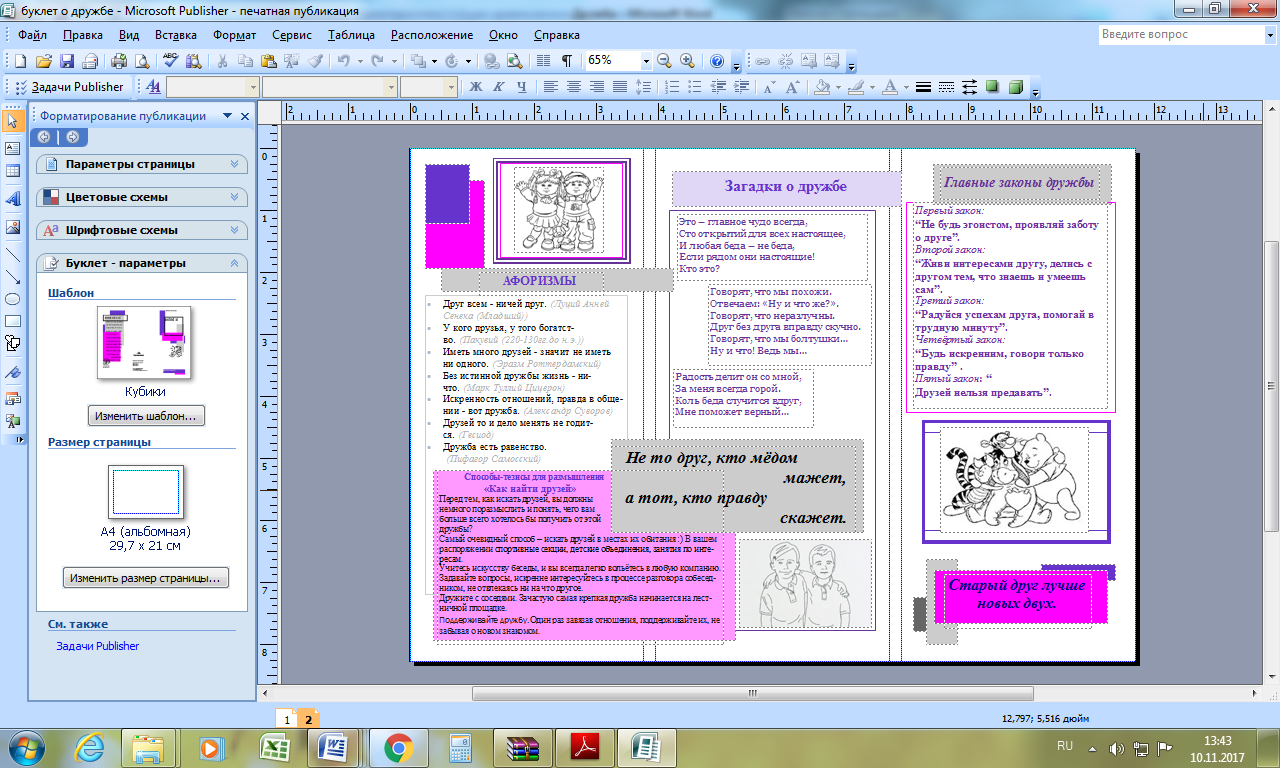Close the Форматирование публикации pane
Viewport: 1280px width, 768px height.
[246, 116]
